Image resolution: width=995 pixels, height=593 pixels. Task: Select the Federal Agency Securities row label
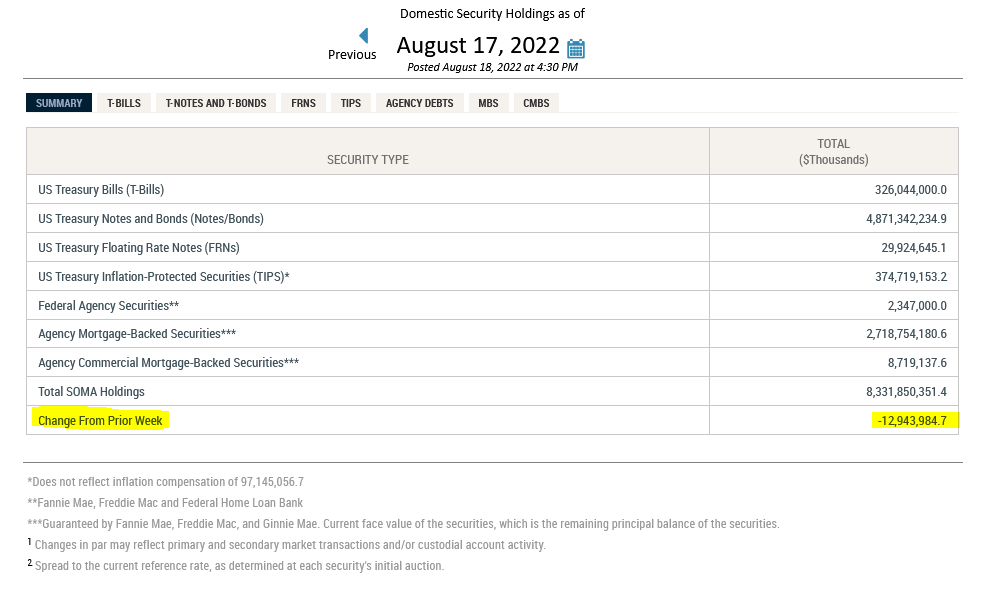109,306
